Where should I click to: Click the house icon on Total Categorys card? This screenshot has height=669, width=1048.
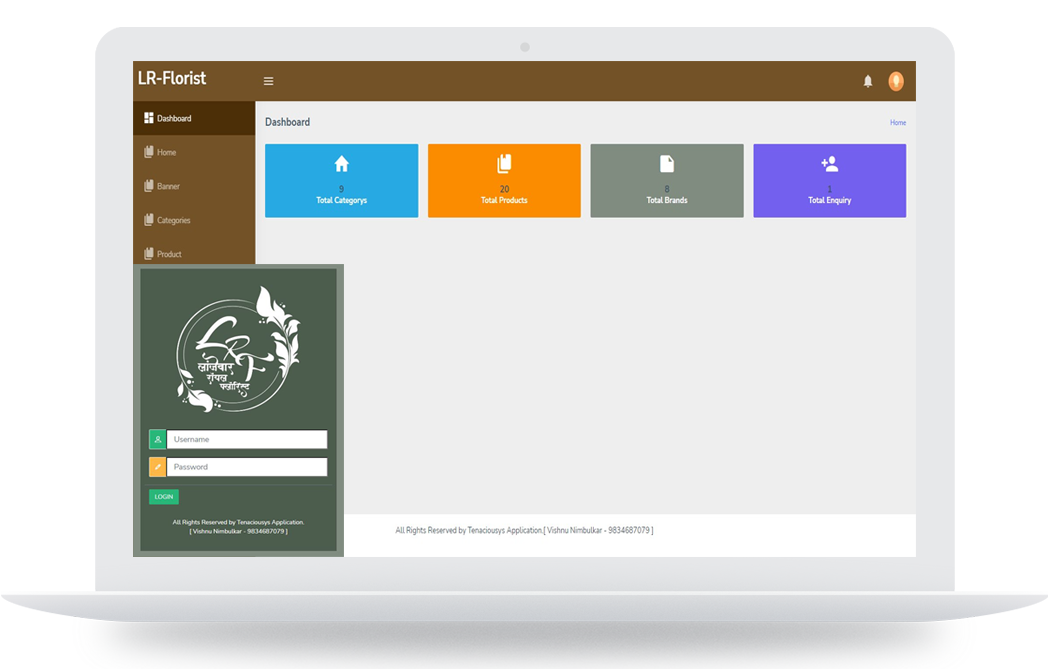341,164
